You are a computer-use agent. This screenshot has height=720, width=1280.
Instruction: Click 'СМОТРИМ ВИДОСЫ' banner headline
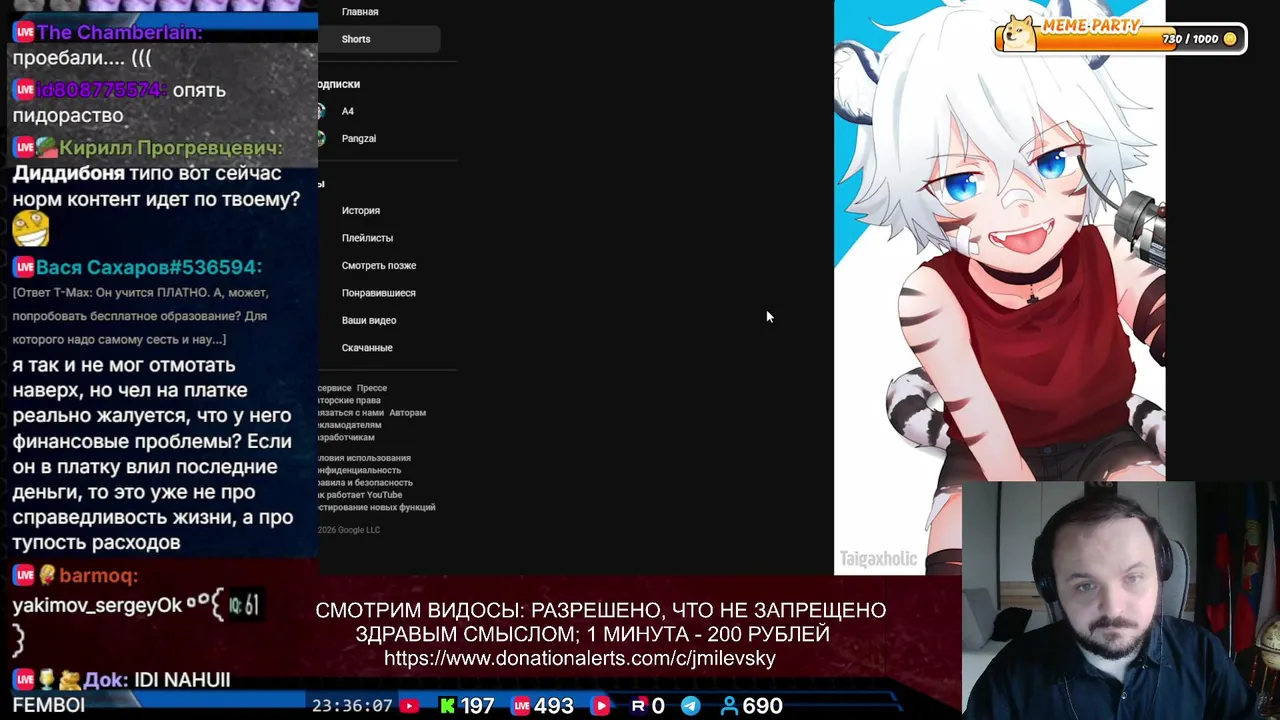[x=420, y=610]
